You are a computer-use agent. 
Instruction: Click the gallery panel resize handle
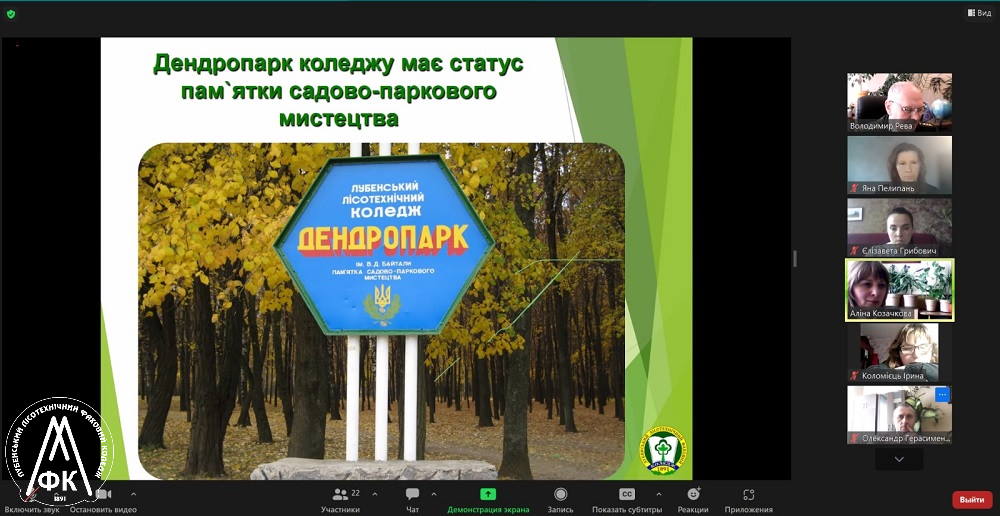click(x=795, y=258)
